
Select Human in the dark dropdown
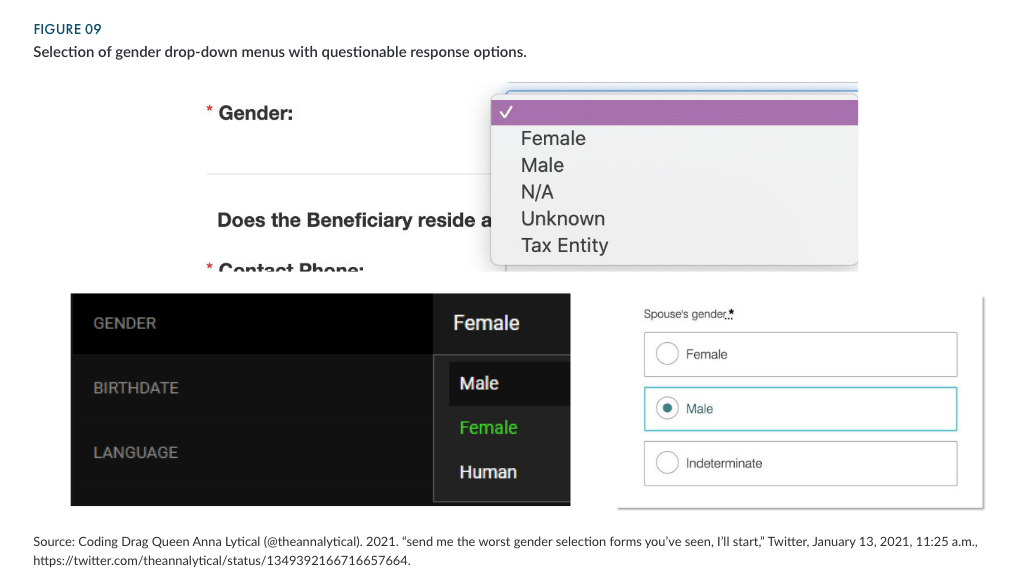click(x=488, y=472)
